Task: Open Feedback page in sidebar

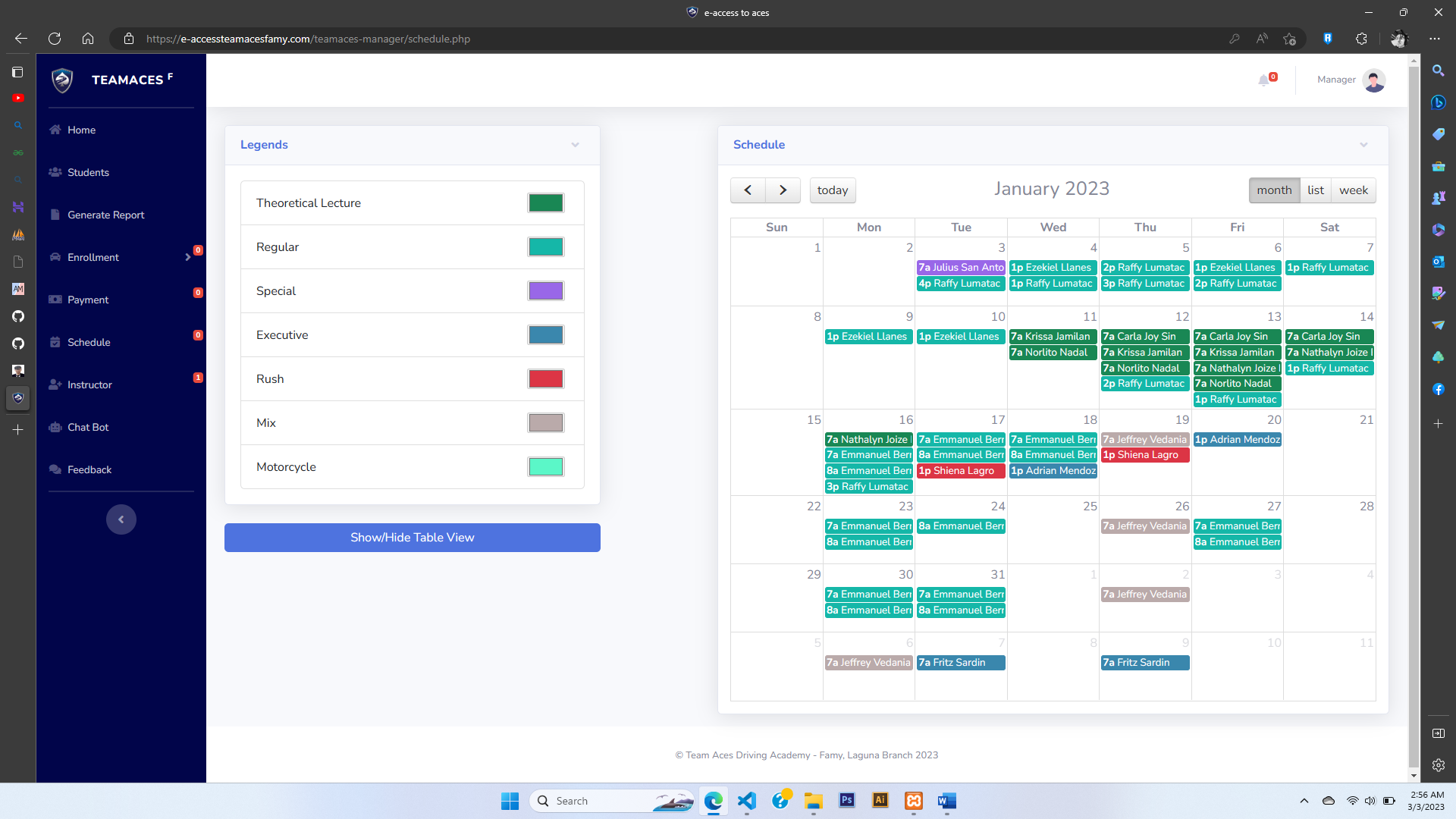Action: click(89, 469)
